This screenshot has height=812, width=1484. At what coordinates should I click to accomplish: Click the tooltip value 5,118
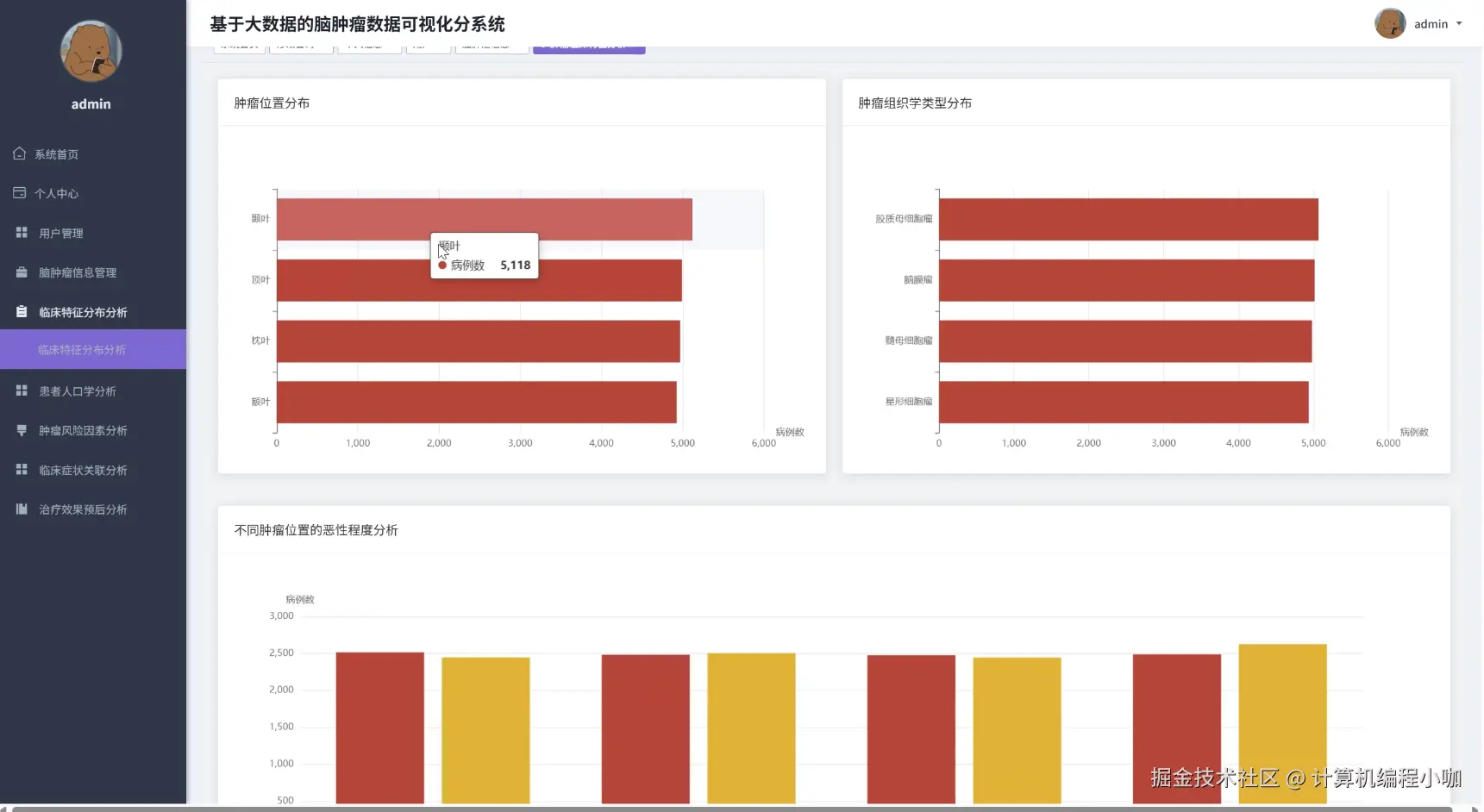(516, 265)
